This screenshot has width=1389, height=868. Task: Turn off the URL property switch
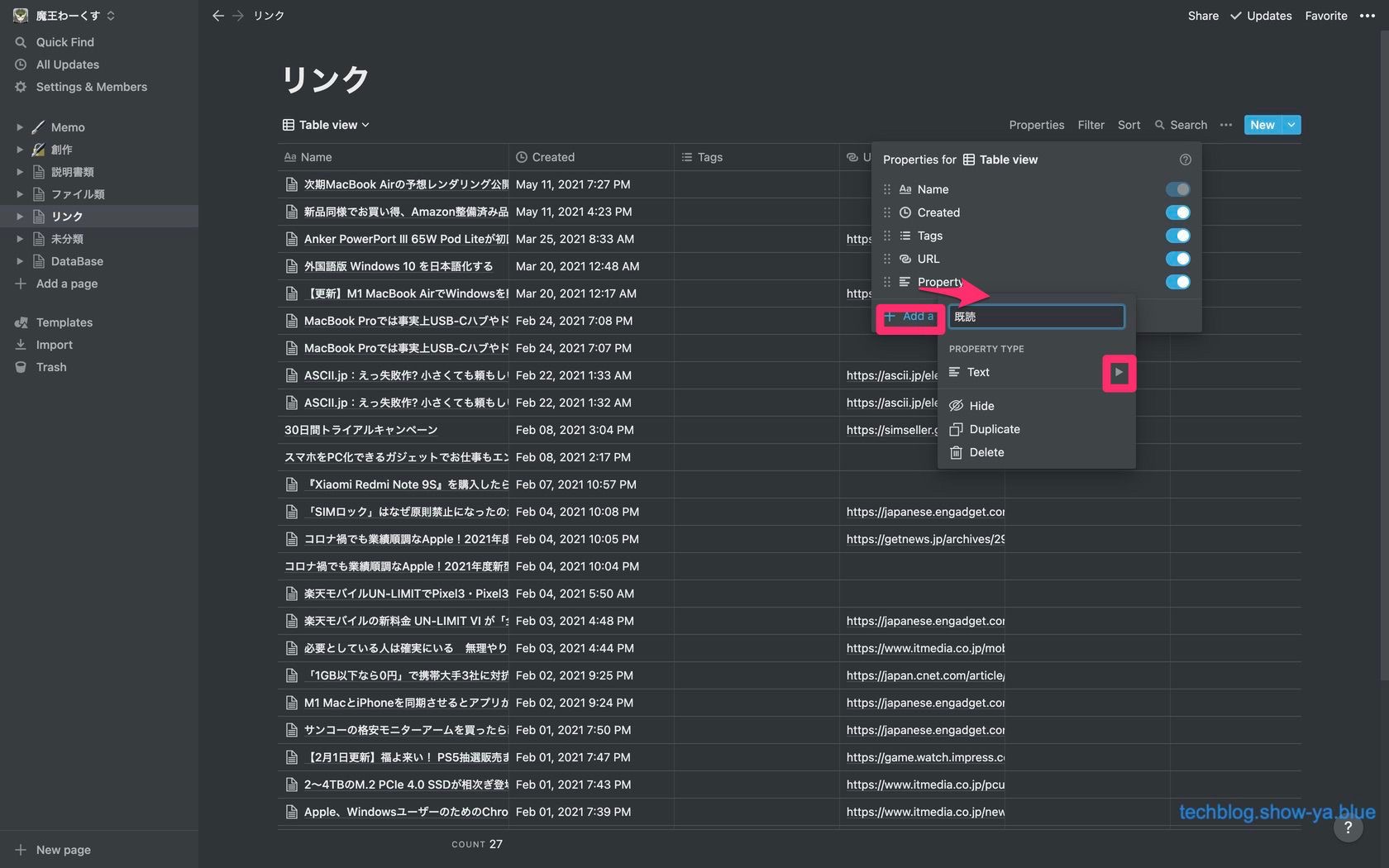[x=1177, y=259]
